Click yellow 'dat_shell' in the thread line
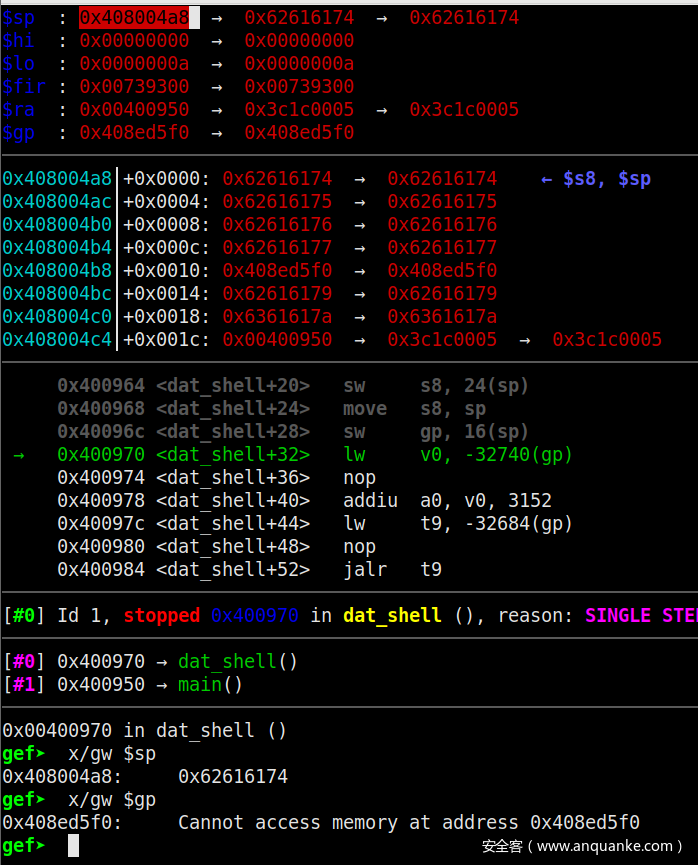This screenshot has height=865, width=698. [x=392, y=616]
